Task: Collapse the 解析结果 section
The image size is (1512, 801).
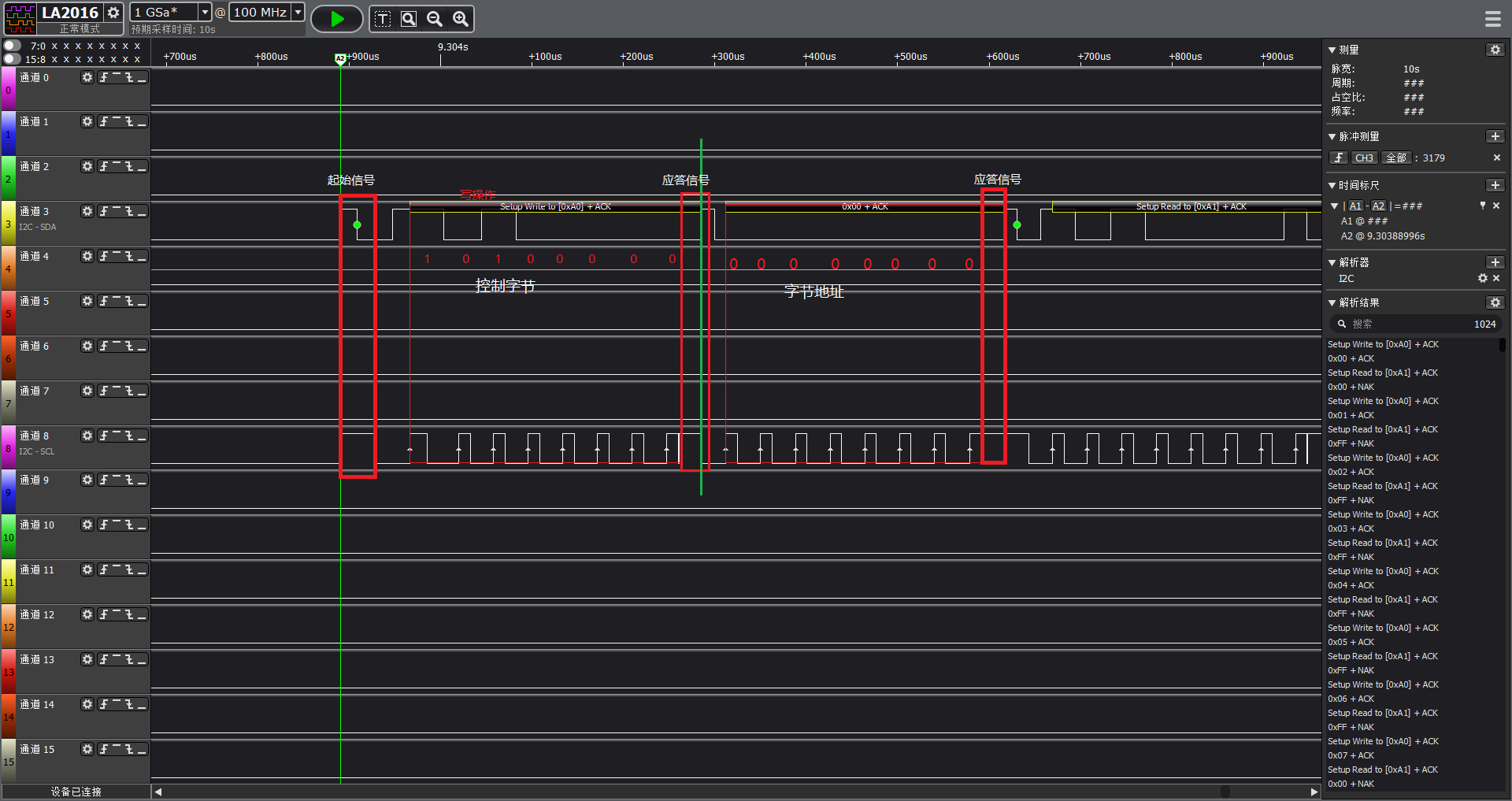Action: tap(1332, 302)
